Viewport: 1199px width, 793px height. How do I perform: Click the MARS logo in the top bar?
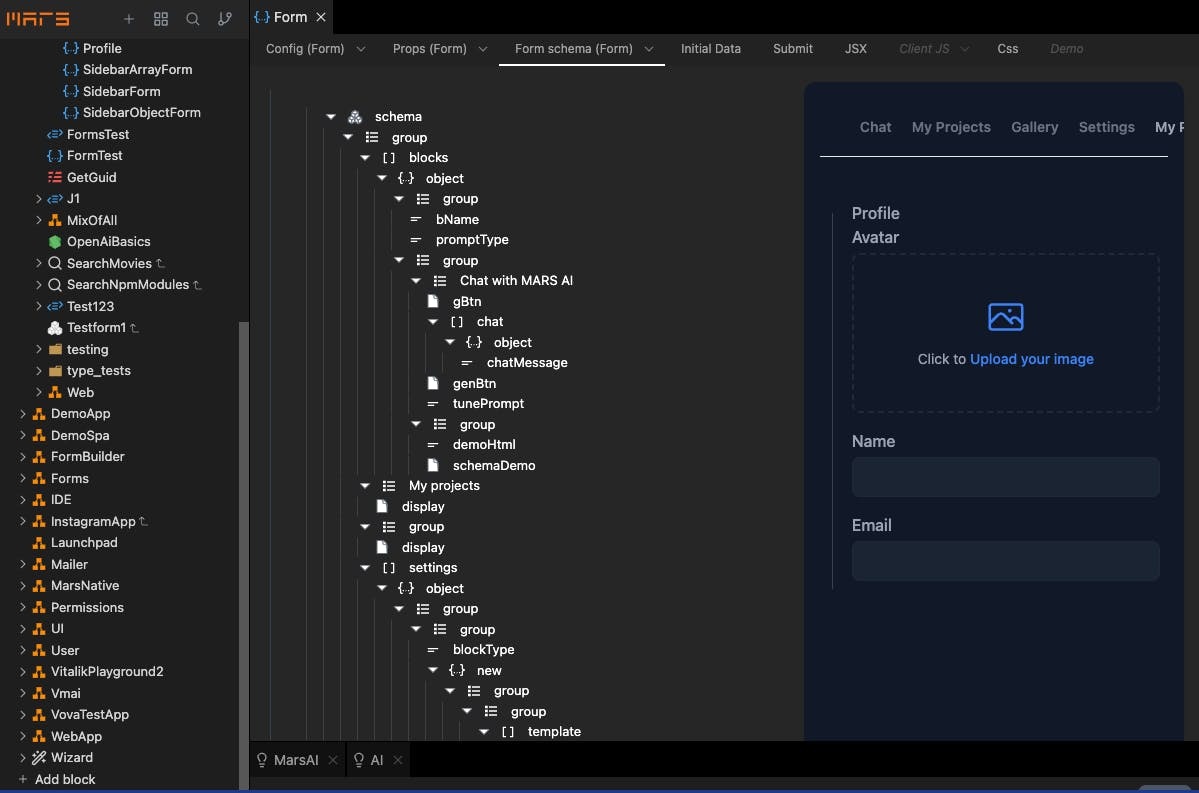tap(37, 18)
